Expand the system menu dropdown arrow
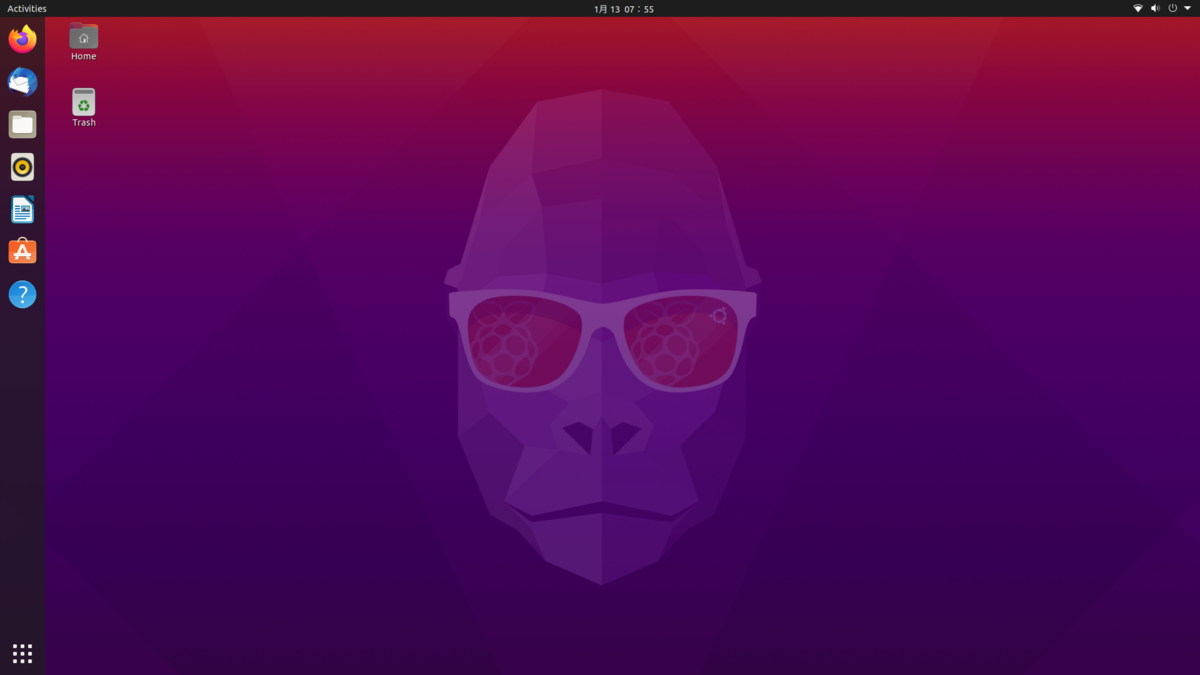The height and width of the screenshot is (675, 1200). (x=1188, y=8)
